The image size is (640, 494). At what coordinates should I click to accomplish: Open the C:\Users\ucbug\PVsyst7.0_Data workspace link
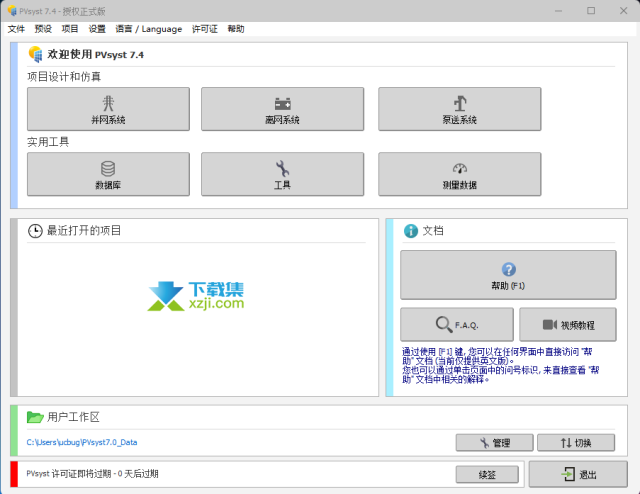pyautogui.click(x=82, y=442)
